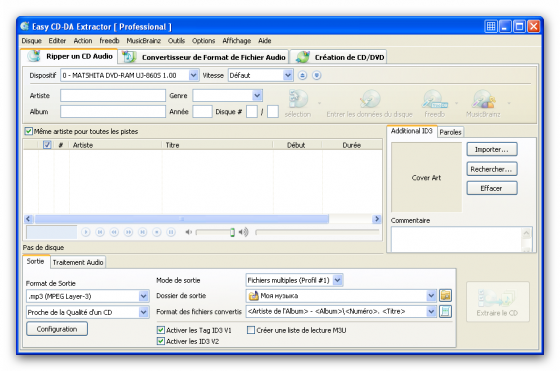
Task: Disable Activer les Tag ID3 V1
Action: click(x=161, y=330)
